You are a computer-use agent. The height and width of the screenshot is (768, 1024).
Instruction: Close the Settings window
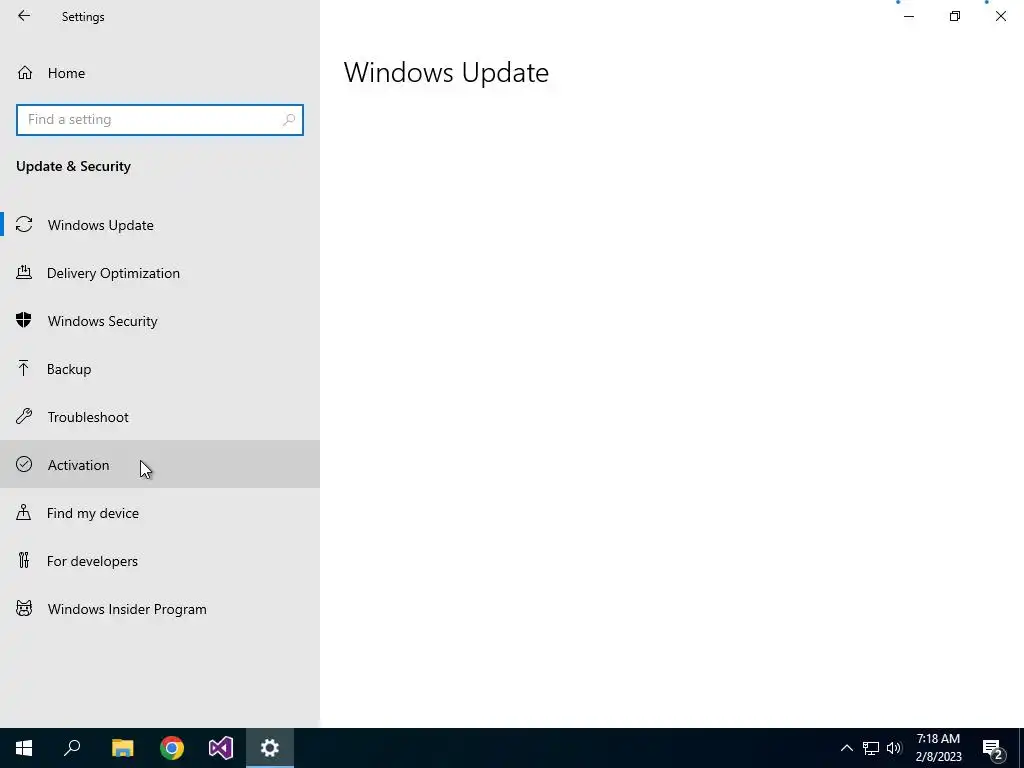coord(1000,16)
